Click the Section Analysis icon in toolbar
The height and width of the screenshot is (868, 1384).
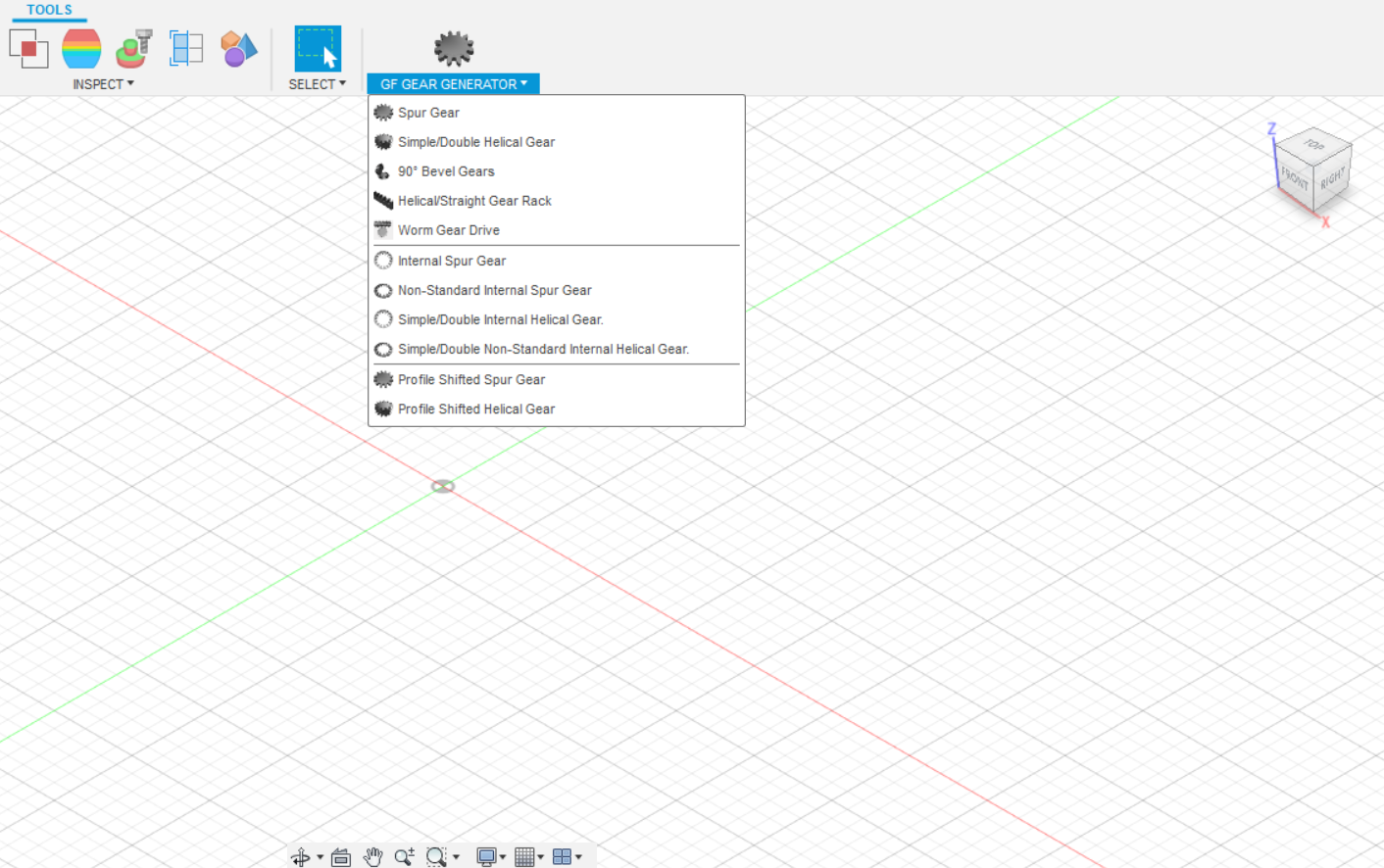coord(186,48)
